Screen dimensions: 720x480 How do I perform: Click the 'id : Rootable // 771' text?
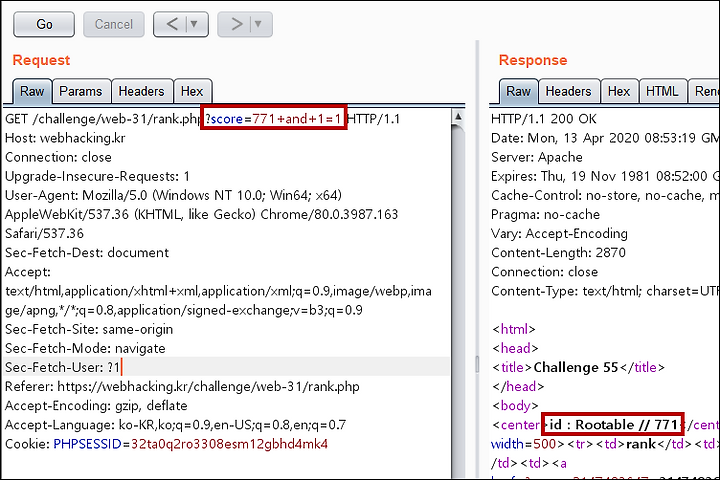[613, 425]
